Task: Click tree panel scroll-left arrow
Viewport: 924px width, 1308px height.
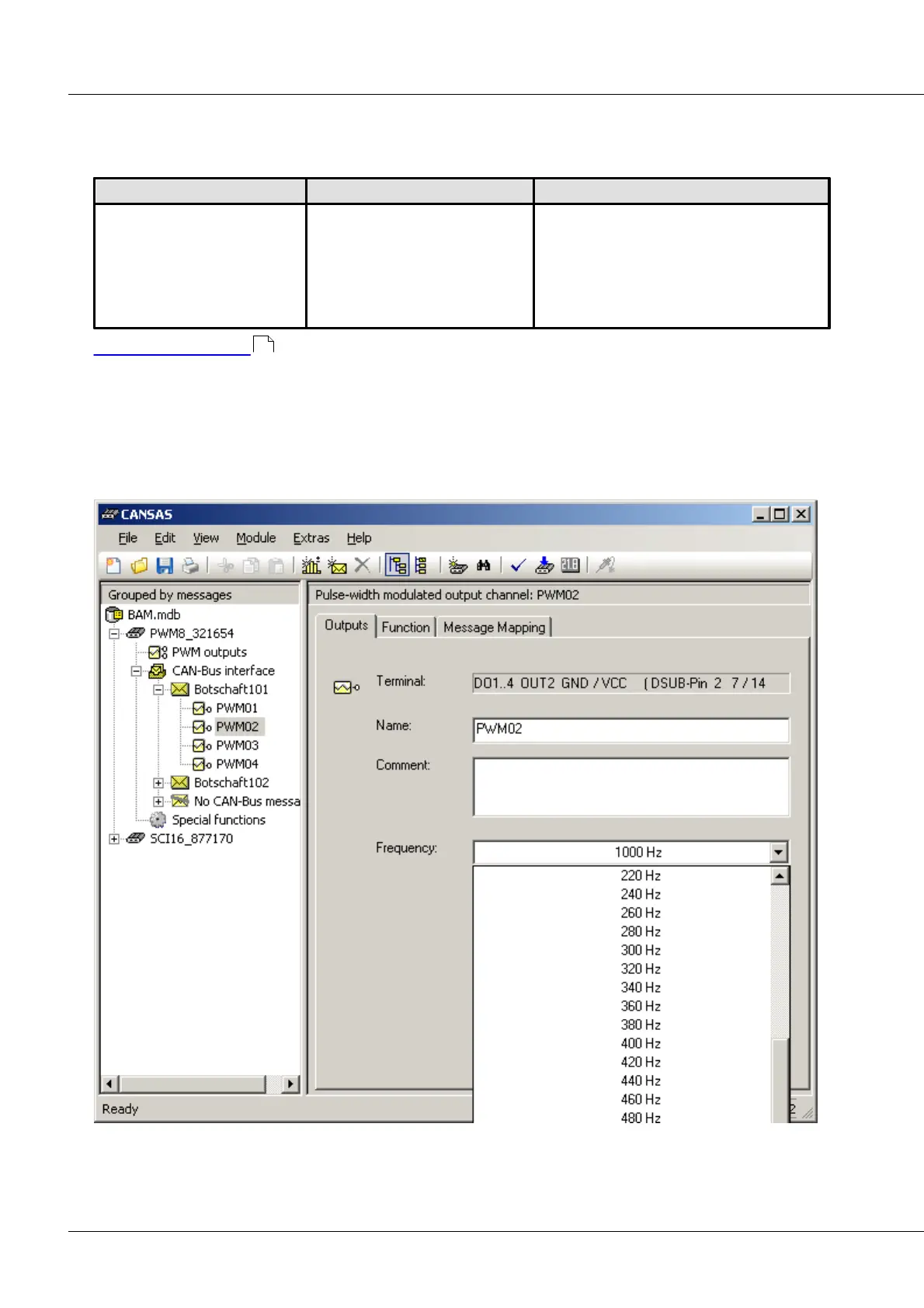Action: point(109,1084)
